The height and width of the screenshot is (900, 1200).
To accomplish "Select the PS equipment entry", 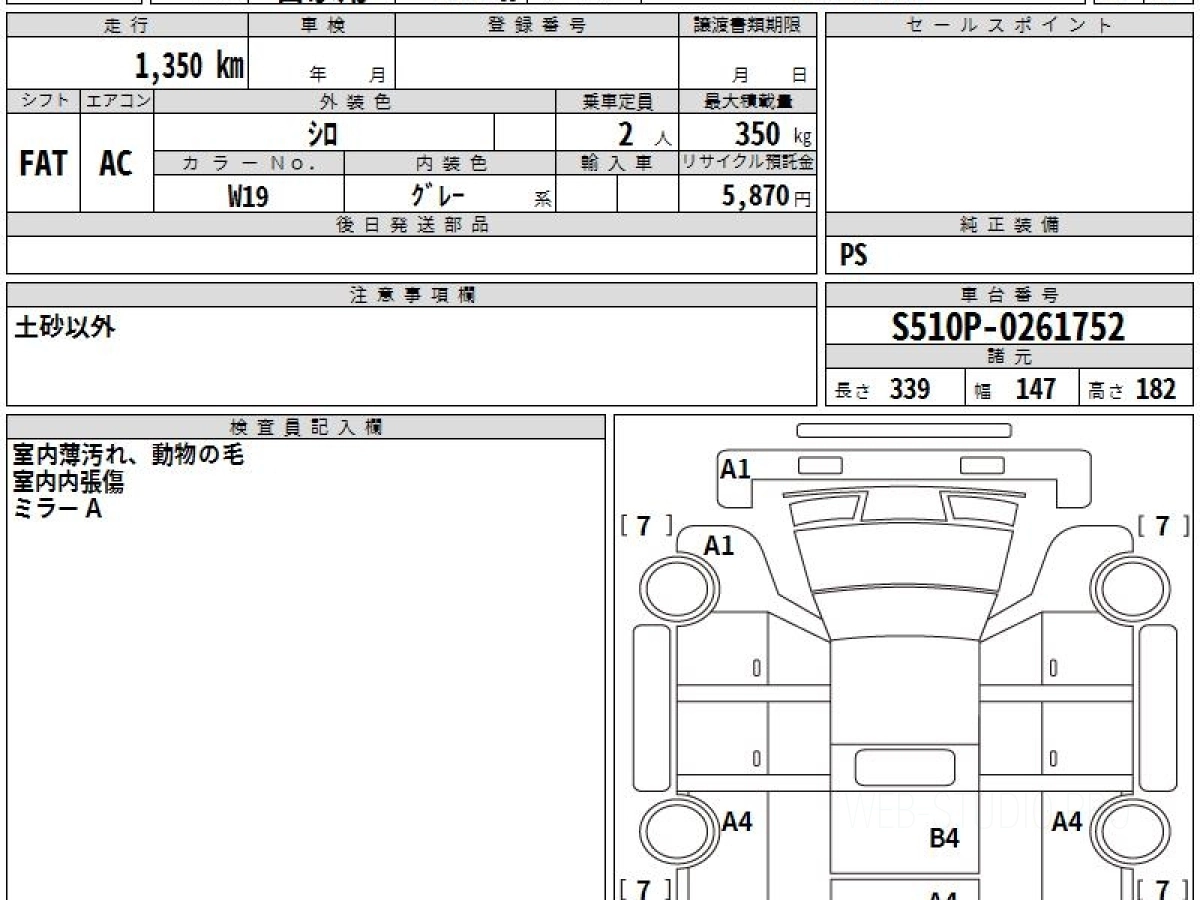I will [853, 256].
